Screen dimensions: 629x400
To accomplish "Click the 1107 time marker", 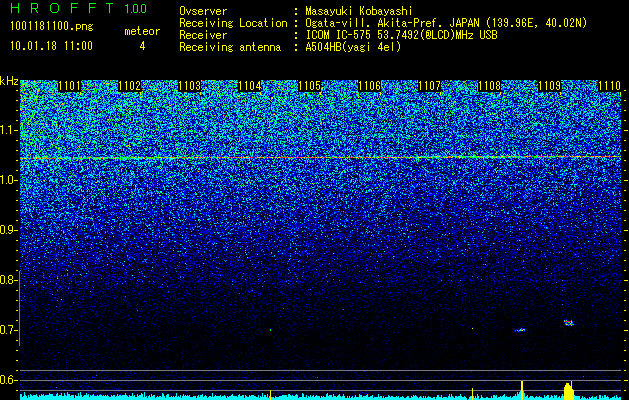I will [x=430, y=86].
